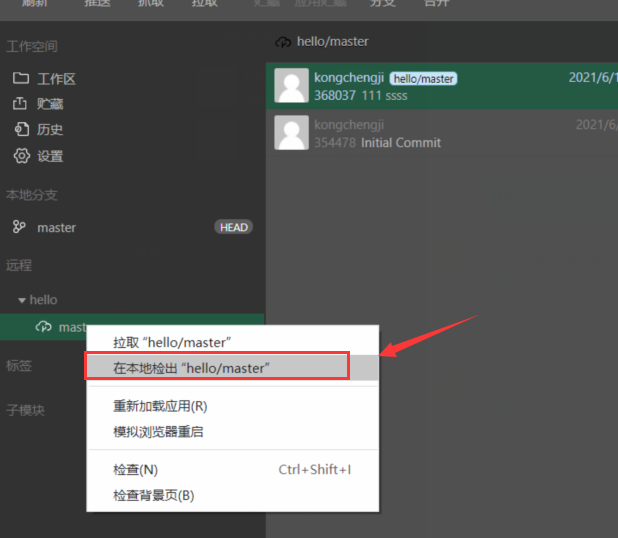
Task: Open the 工作区 folder icon in sidebar
Action: pyautogui.click(x=20, y=78)
